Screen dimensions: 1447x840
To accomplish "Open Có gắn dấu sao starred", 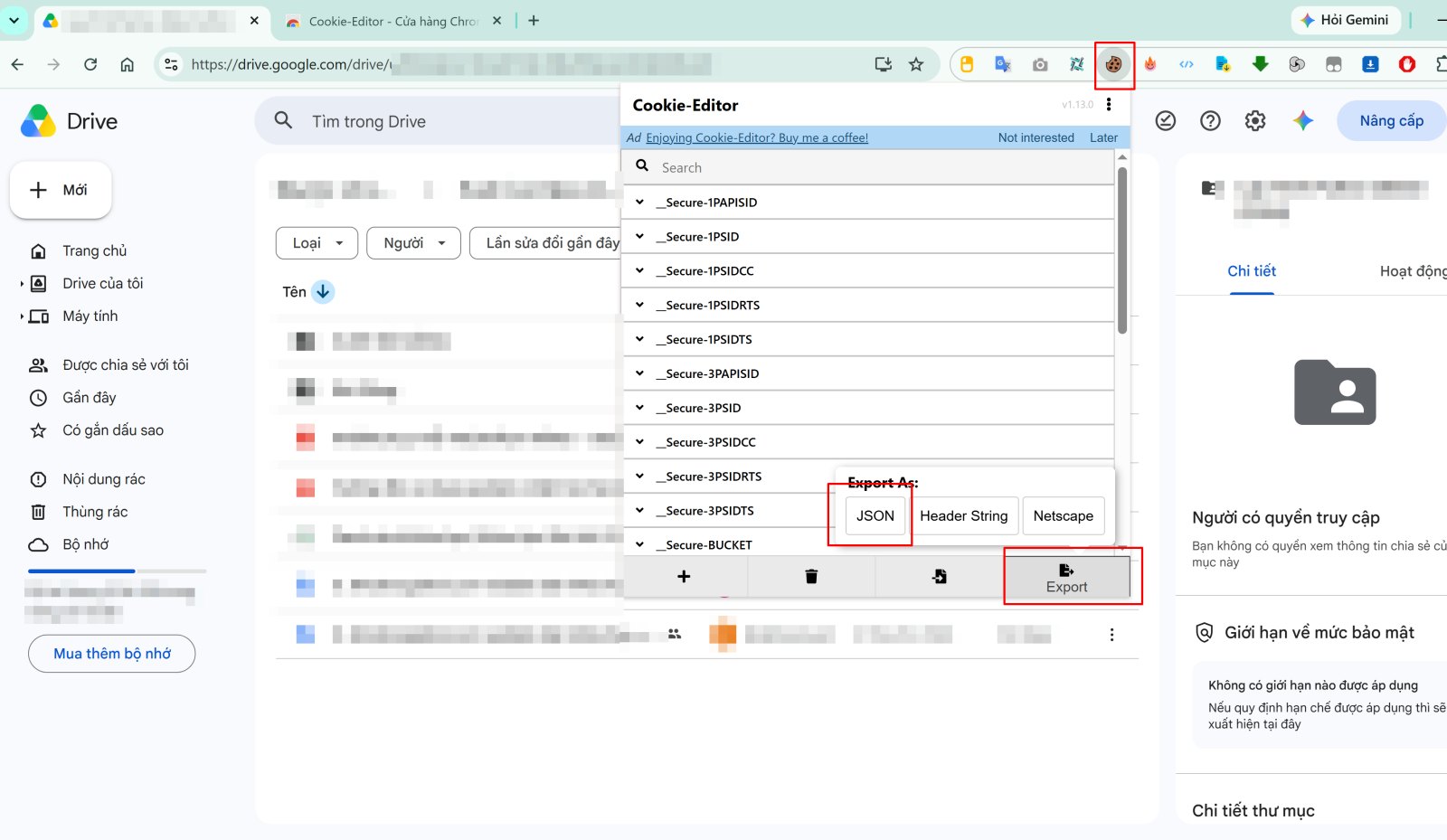I will coord(112,430).
